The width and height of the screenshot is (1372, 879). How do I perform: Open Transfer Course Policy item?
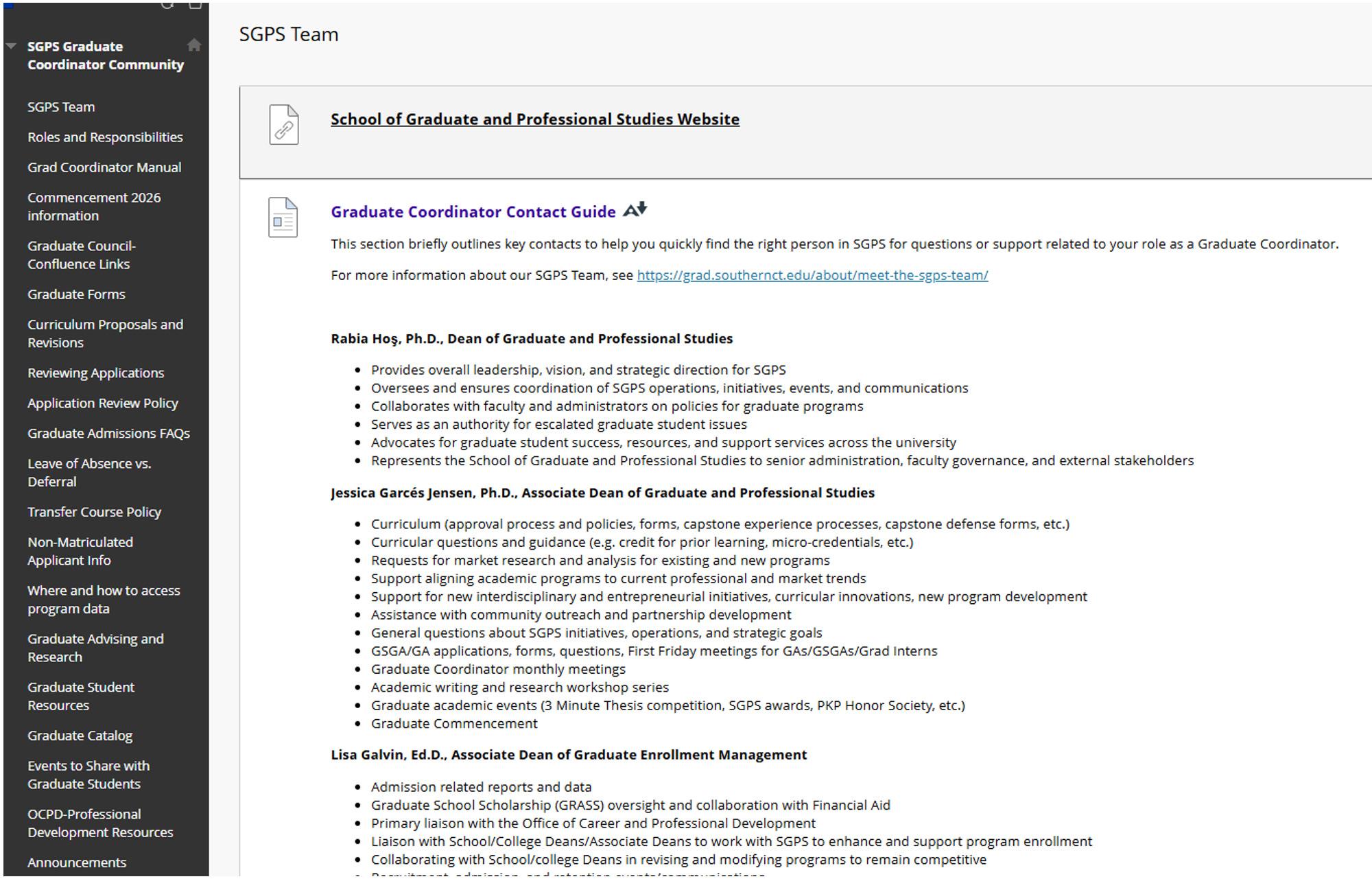point(94,512)
